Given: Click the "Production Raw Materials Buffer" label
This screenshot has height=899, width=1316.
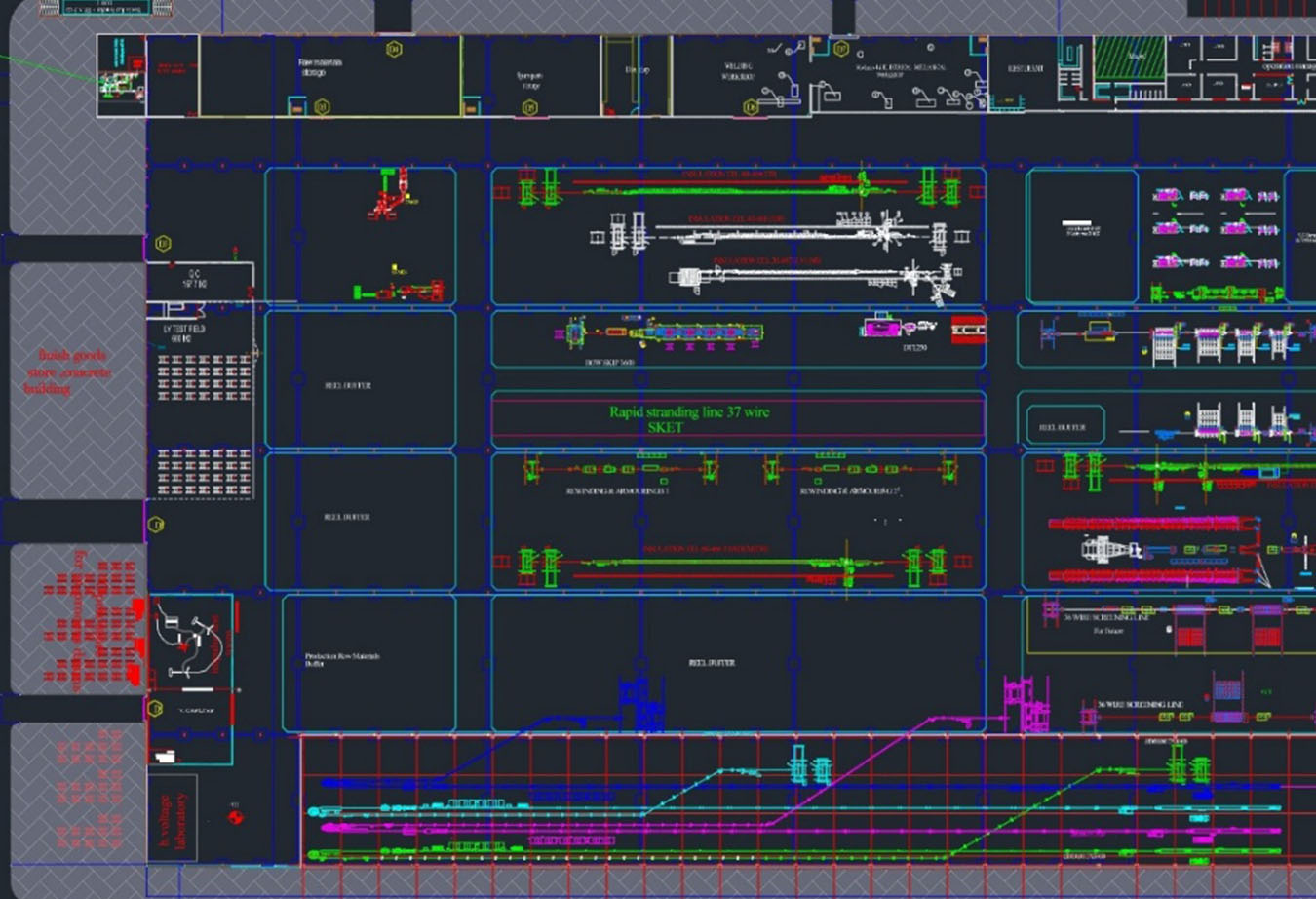Looking at the screenshot, I should coord(341,660).
